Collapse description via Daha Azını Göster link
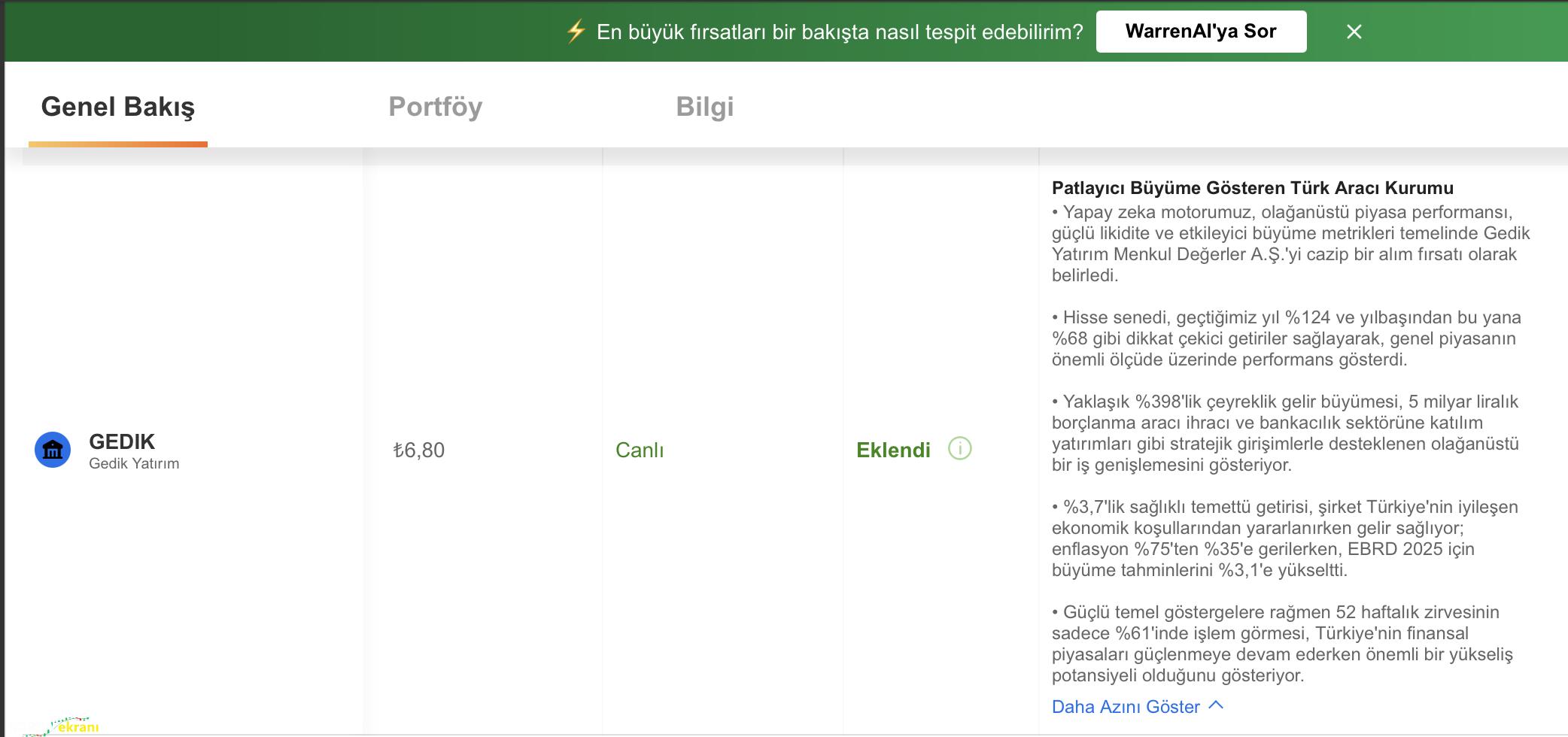Viewport: 1568px width, 737px height. (x=1125, y=707)
